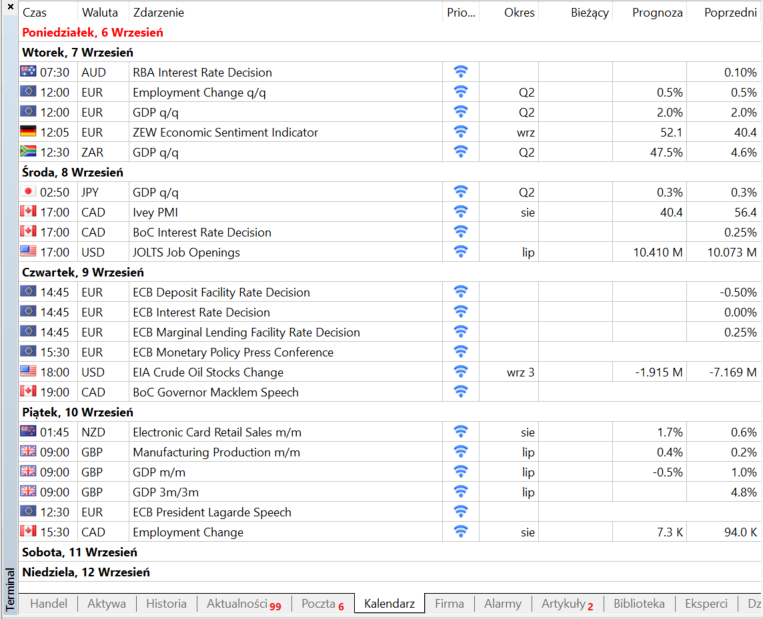
Task: Open the Eksperci tab
Action: point(706,603)
